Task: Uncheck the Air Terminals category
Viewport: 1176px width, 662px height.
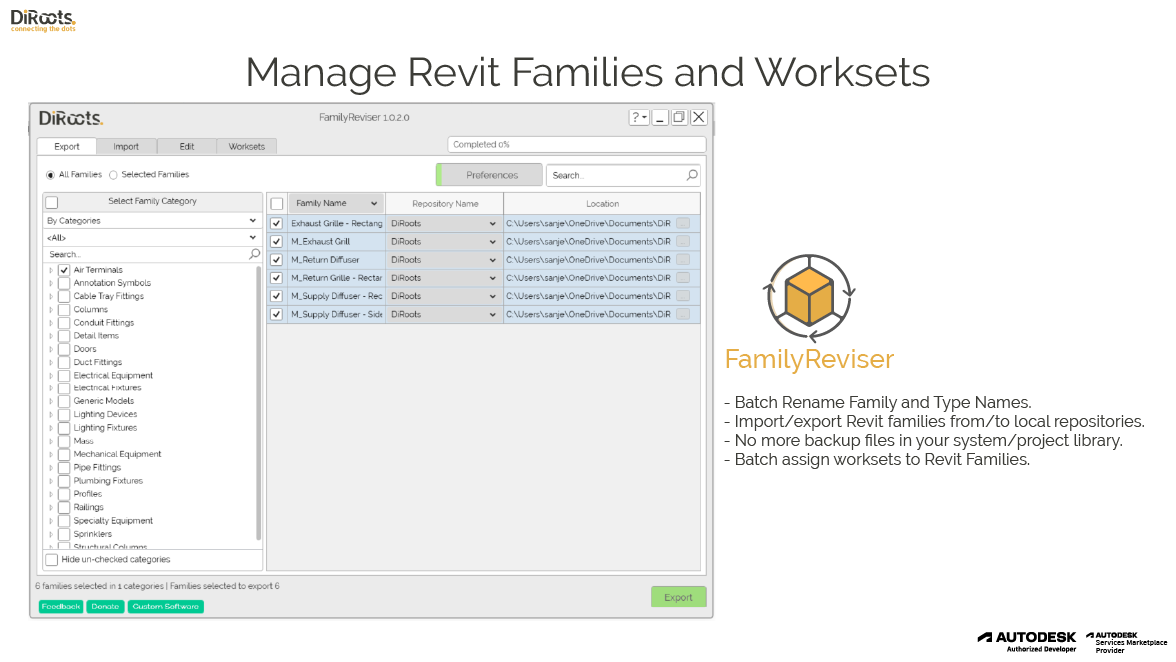Action: [64, 270]
